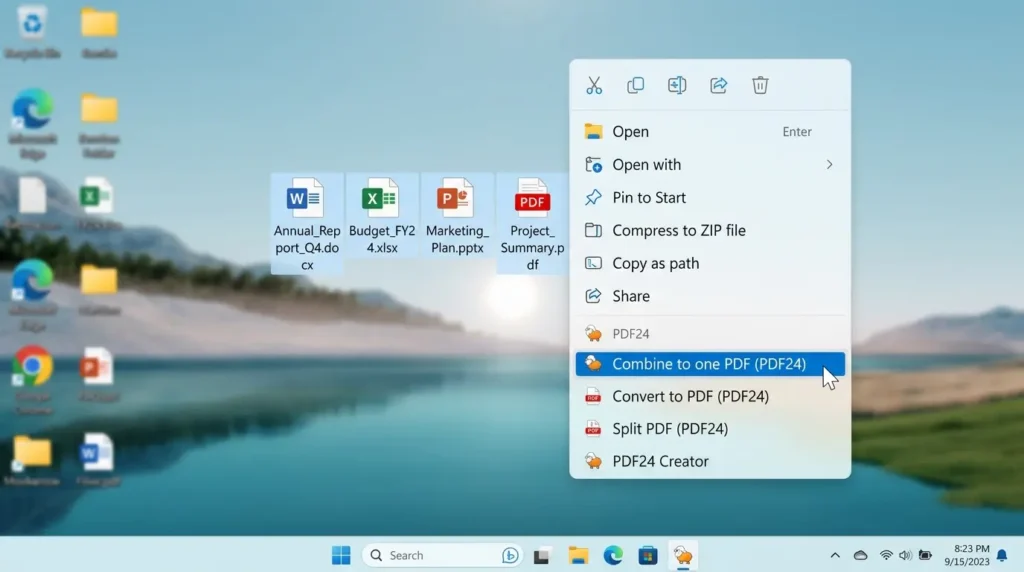Click the Wi-Fi network tray icon
1024x572 pixels.
pyautogui.click(x=886, y=556)
